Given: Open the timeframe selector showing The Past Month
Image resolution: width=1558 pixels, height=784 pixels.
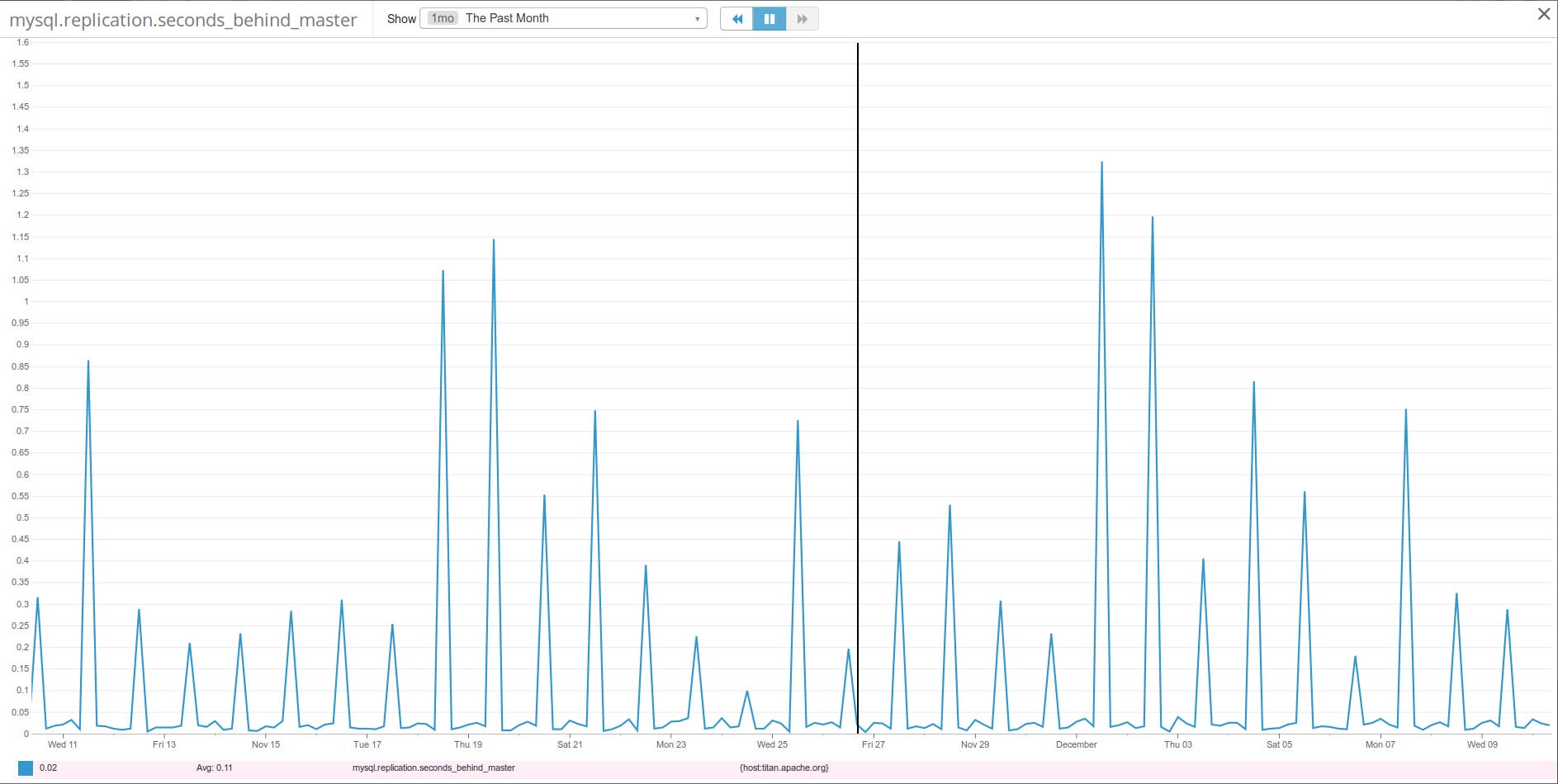Looking at the screenshot, I should tap(564, 17).
